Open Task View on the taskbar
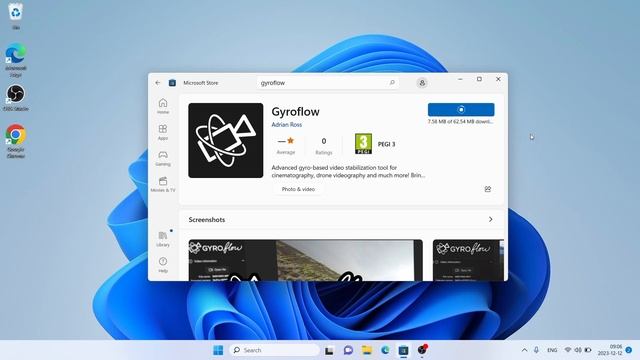 [329, 350]
